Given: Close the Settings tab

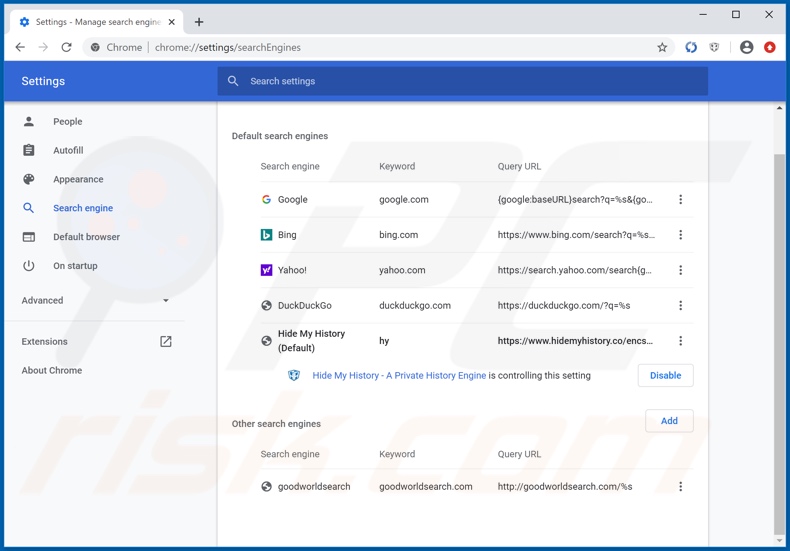Looking at the screenshot, I should pyautogui.click(x=172, y=22).
